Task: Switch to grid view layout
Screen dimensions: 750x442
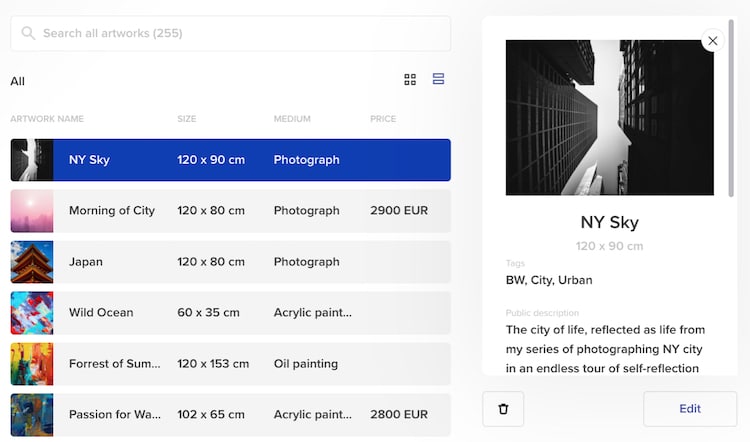Action: (410, 80)
